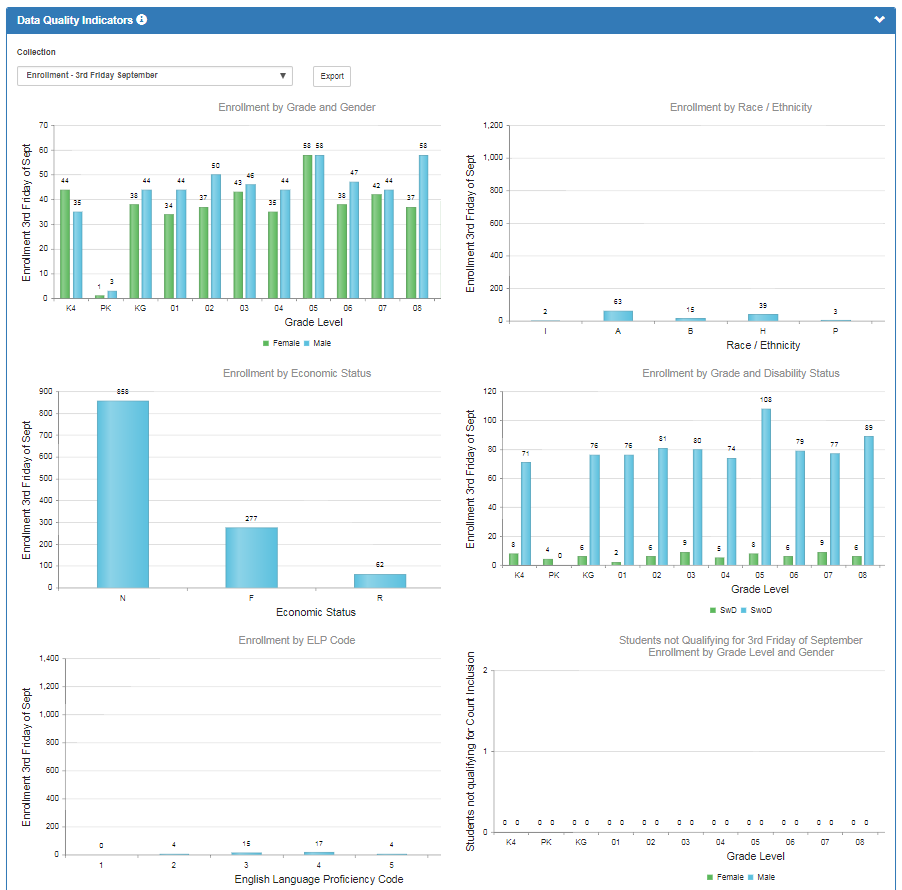Toggle Male legend in Grade and Gender chart
This screenshot has width=902, height=890.
click(x=318, y=343)
